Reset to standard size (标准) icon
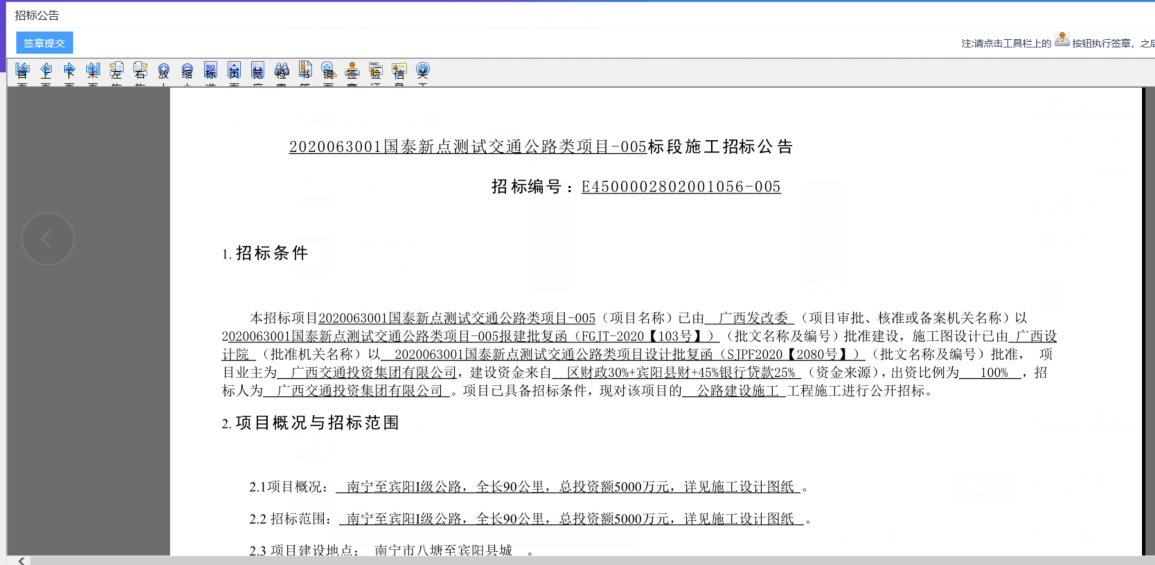Image resolution: width=1155 pixels, height=565 pixels. click(x=210, y=72)
